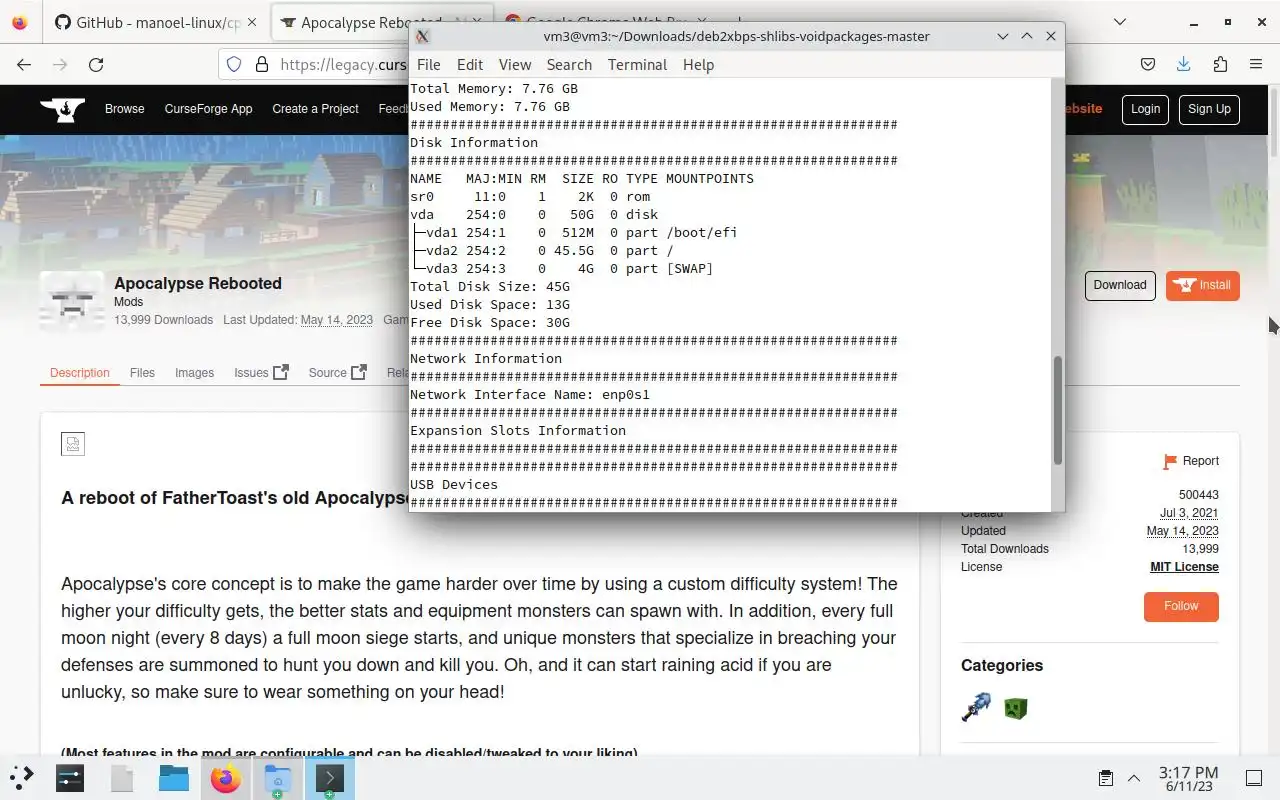The image size is (1280, 800).
Task: Click the shield tracking protection icon
Action: coord(234,64)
